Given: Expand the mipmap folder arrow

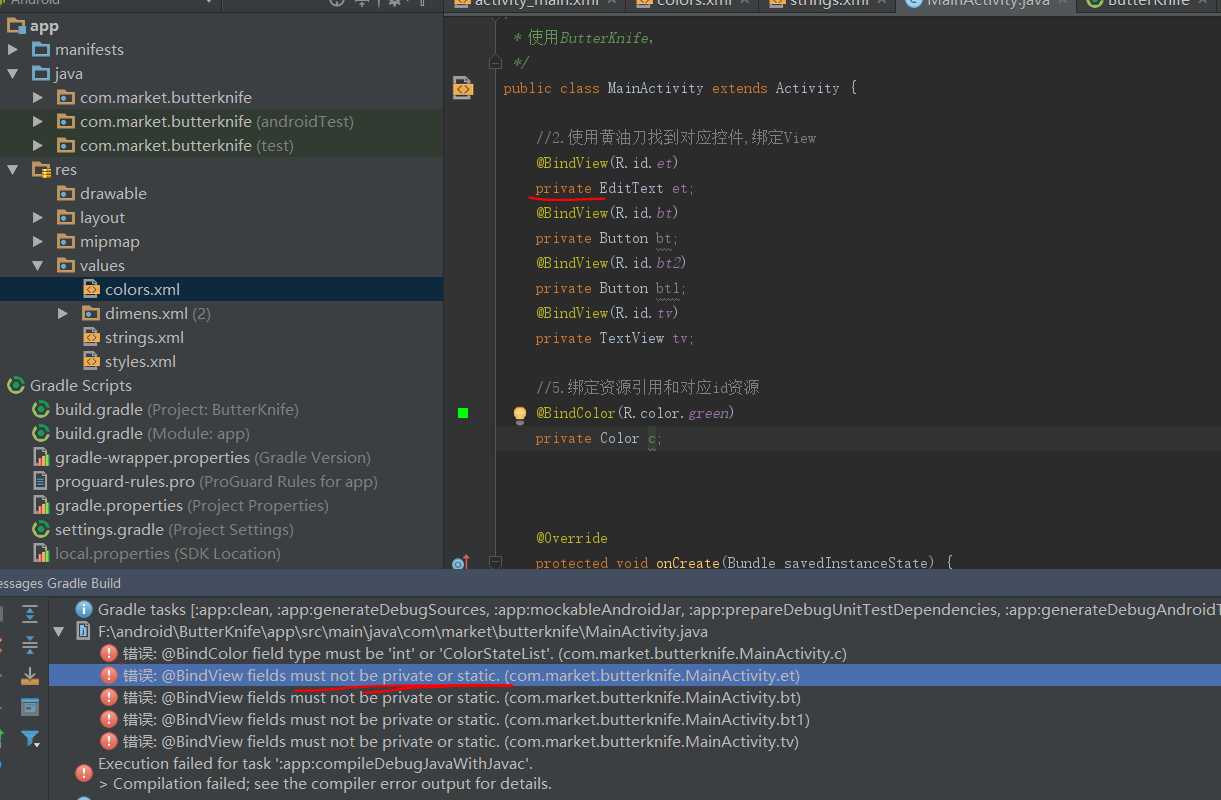Looking at the screenshot, I should [x=37, y=241].
